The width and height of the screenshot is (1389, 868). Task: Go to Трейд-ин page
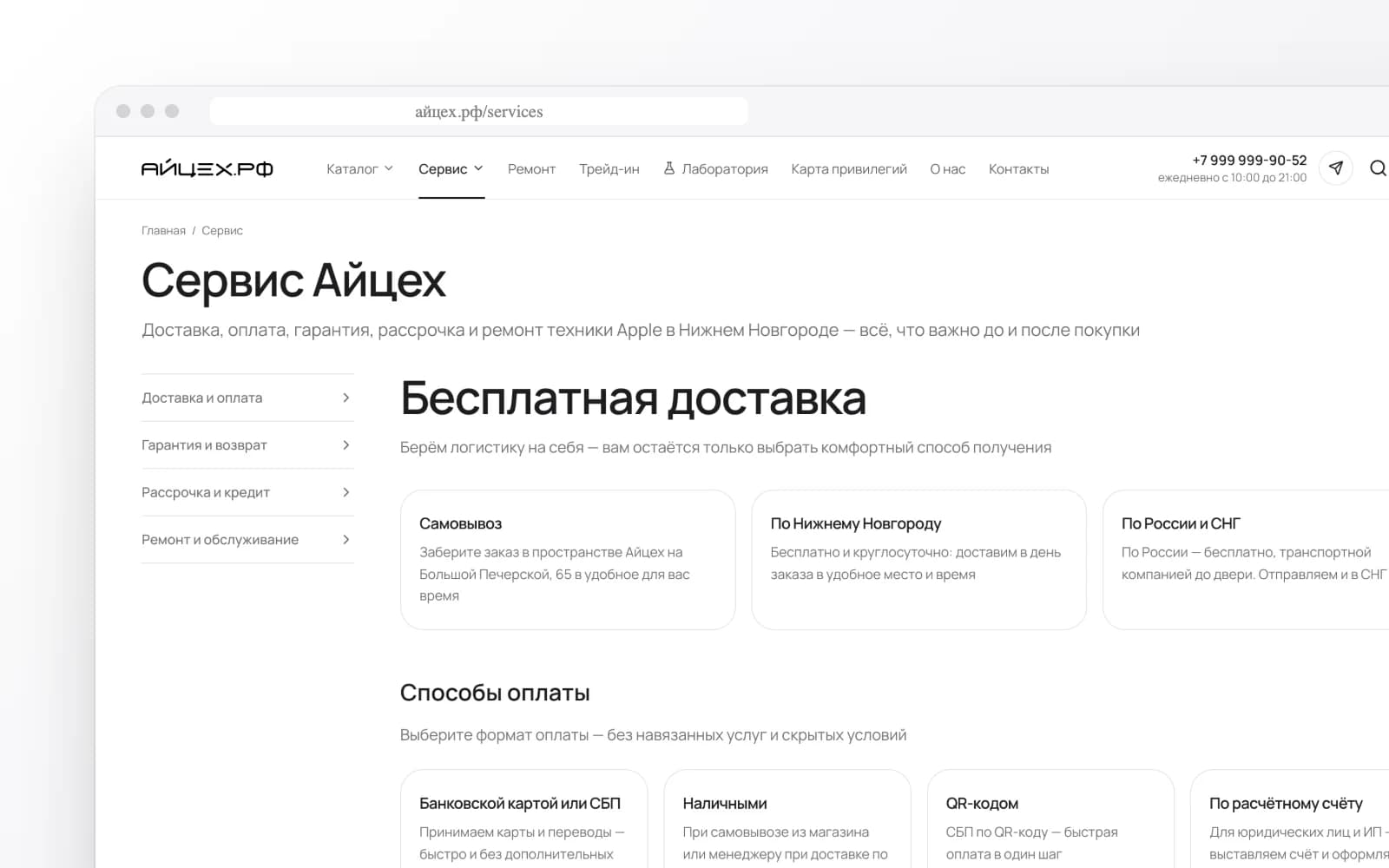click(x=609, y=169)
